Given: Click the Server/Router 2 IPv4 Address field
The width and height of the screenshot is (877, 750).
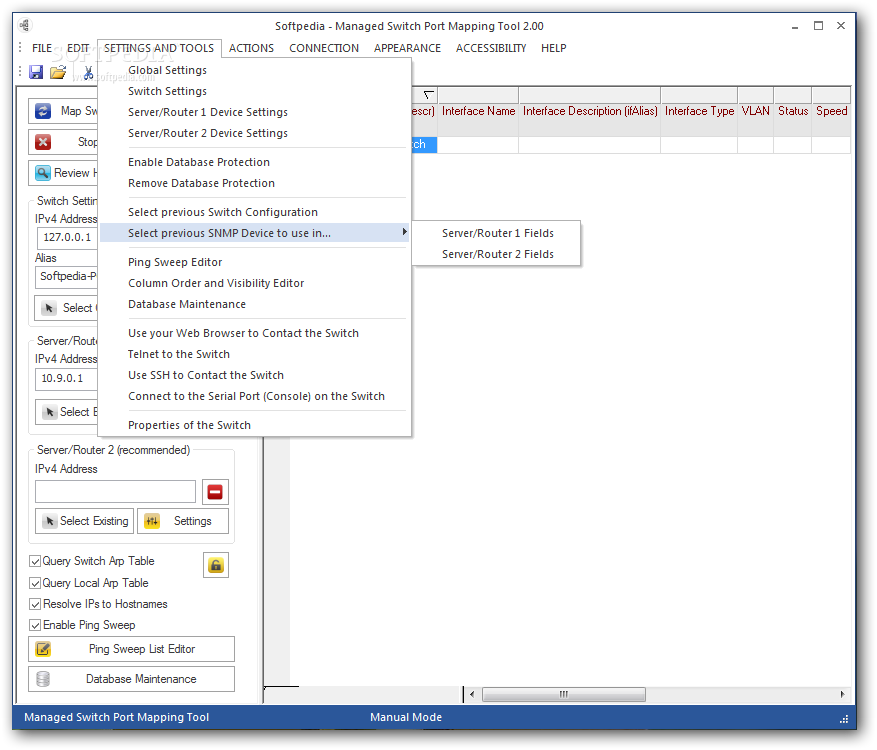Looking at the screenshot, I should pyautogui.click(x=115, y=492).
